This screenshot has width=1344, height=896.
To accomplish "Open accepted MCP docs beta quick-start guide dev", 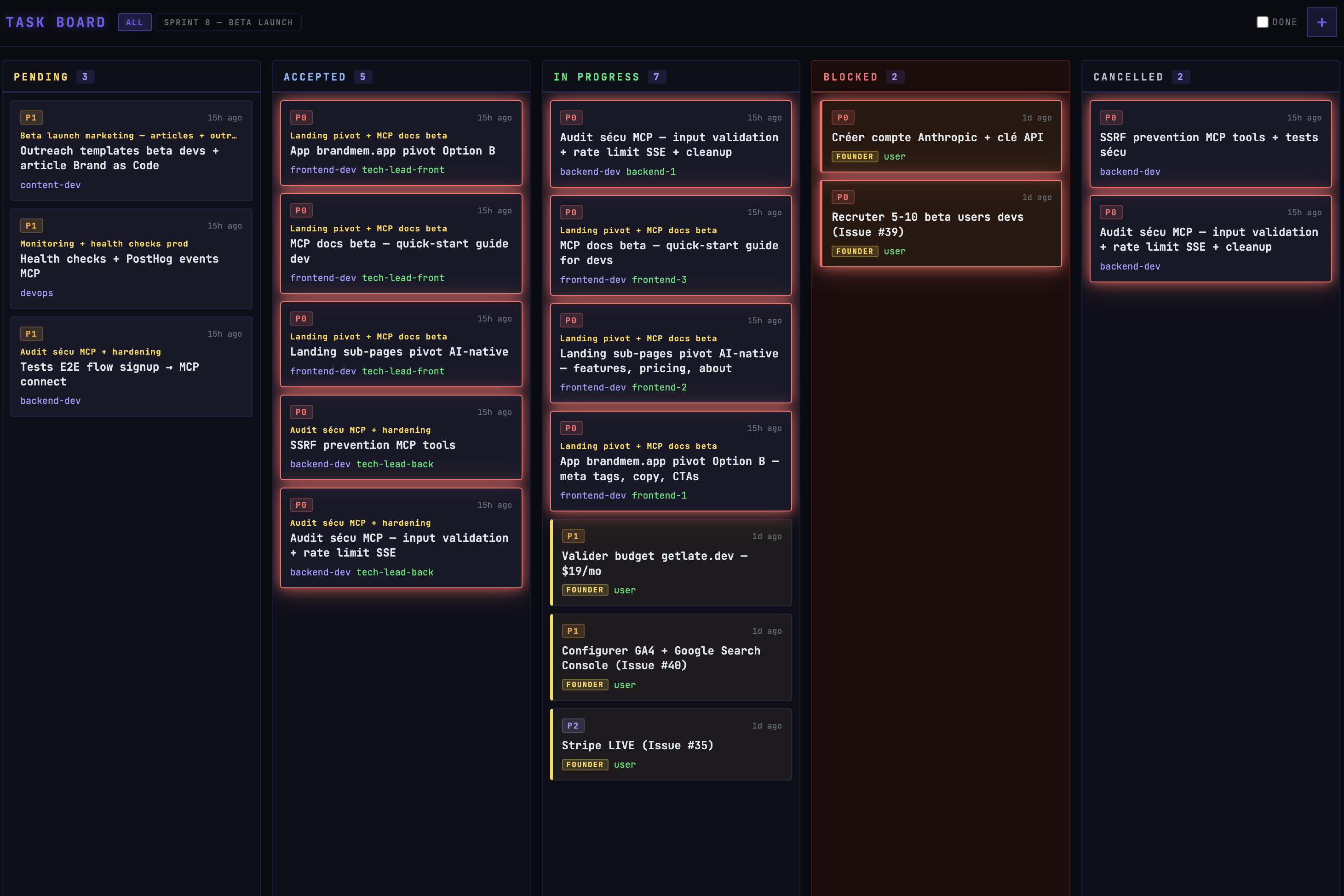I will tap(401, 243).
